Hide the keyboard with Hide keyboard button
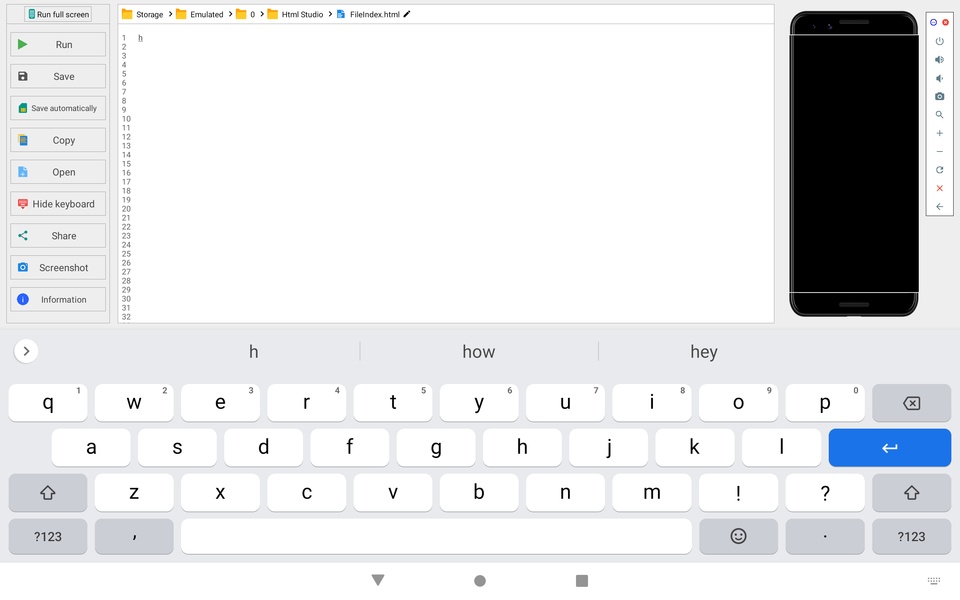 (58, 204)
